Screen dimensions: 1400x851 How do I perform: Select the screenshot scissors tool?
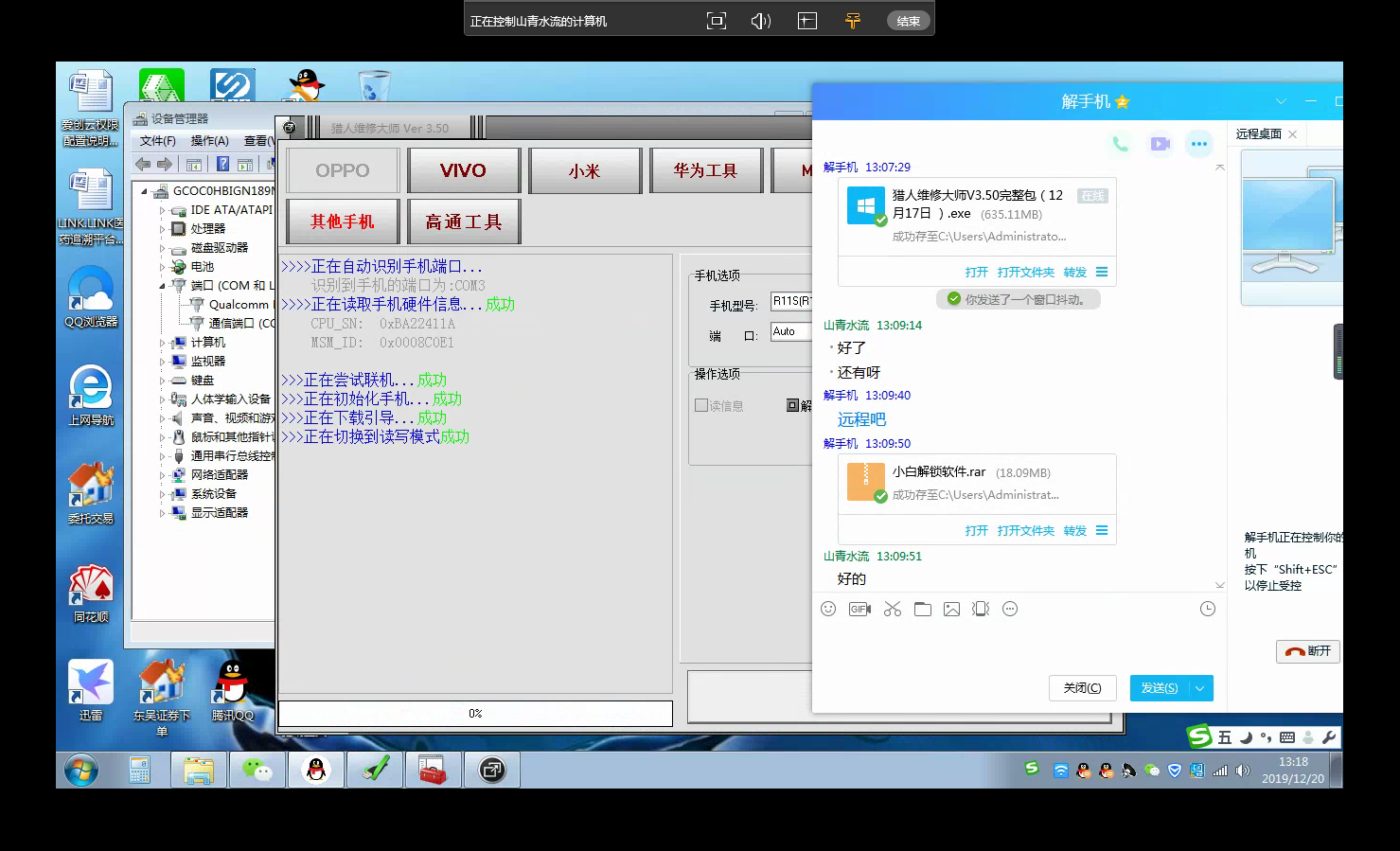click(x=893, y=609)
